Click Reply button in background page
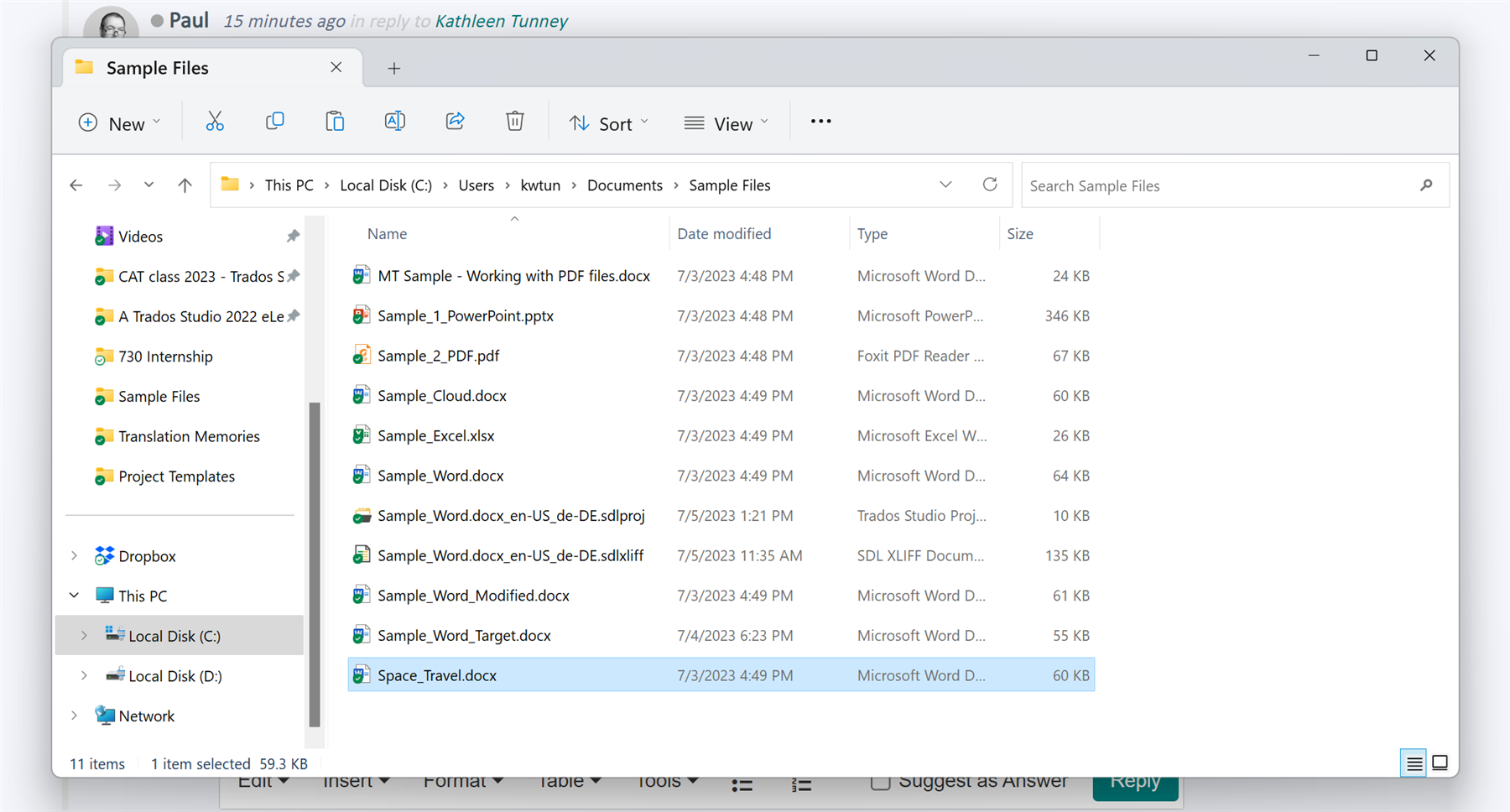This screenshot has width=1510, height=812. pos(1136,786)
